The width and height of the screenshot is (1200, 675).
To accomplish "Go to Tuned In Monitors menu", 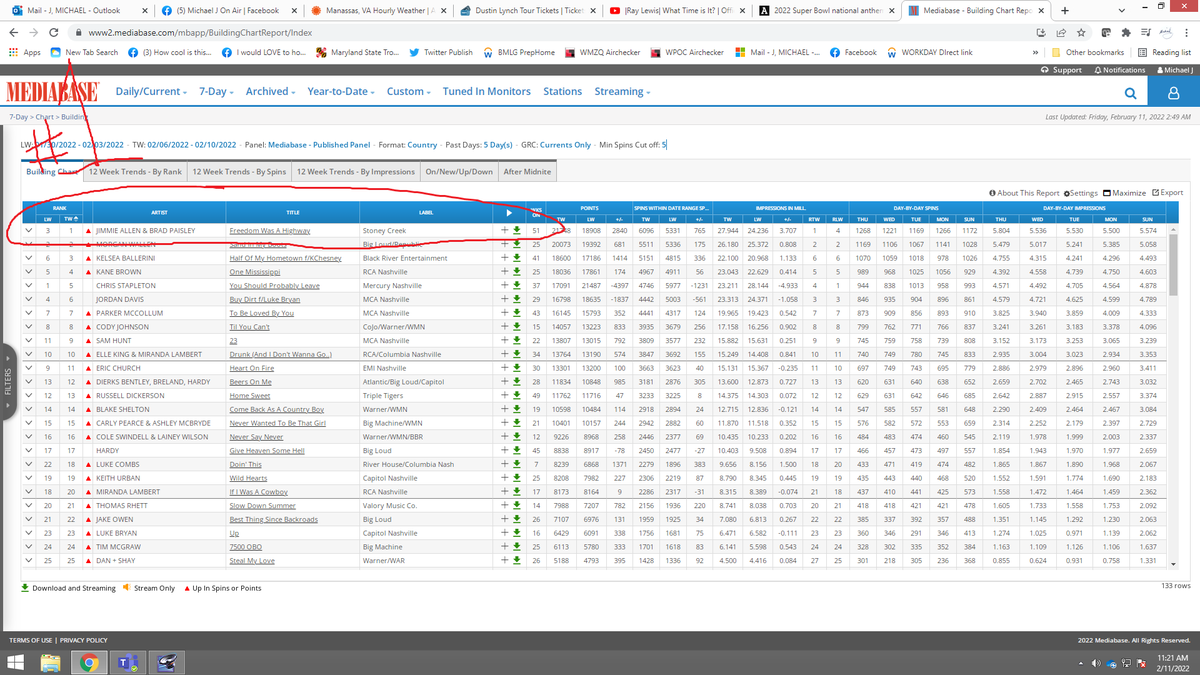I will coord(487,92).
